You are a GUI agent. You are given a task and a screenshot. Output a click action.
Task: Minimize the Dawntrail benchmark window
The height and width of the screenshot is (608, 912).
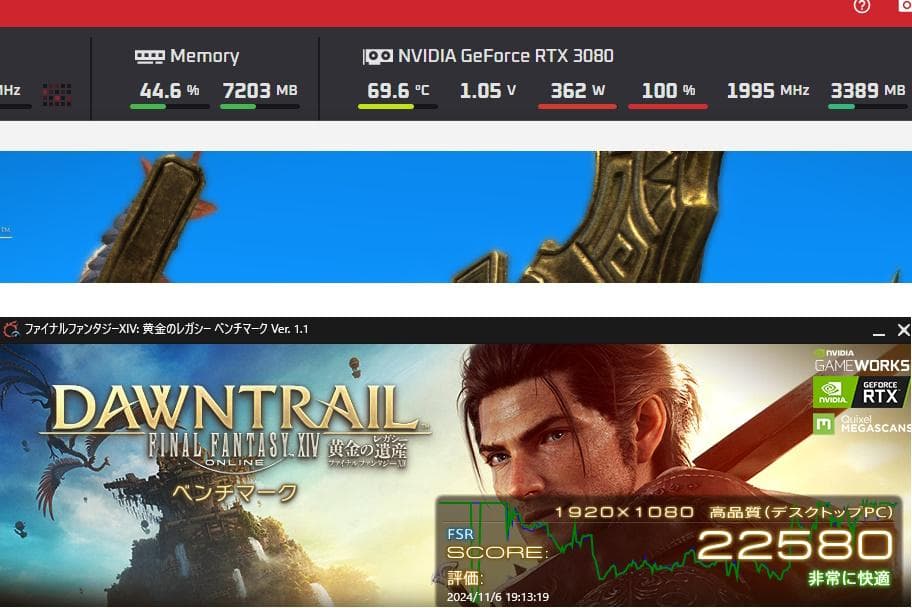click(879, 331)
